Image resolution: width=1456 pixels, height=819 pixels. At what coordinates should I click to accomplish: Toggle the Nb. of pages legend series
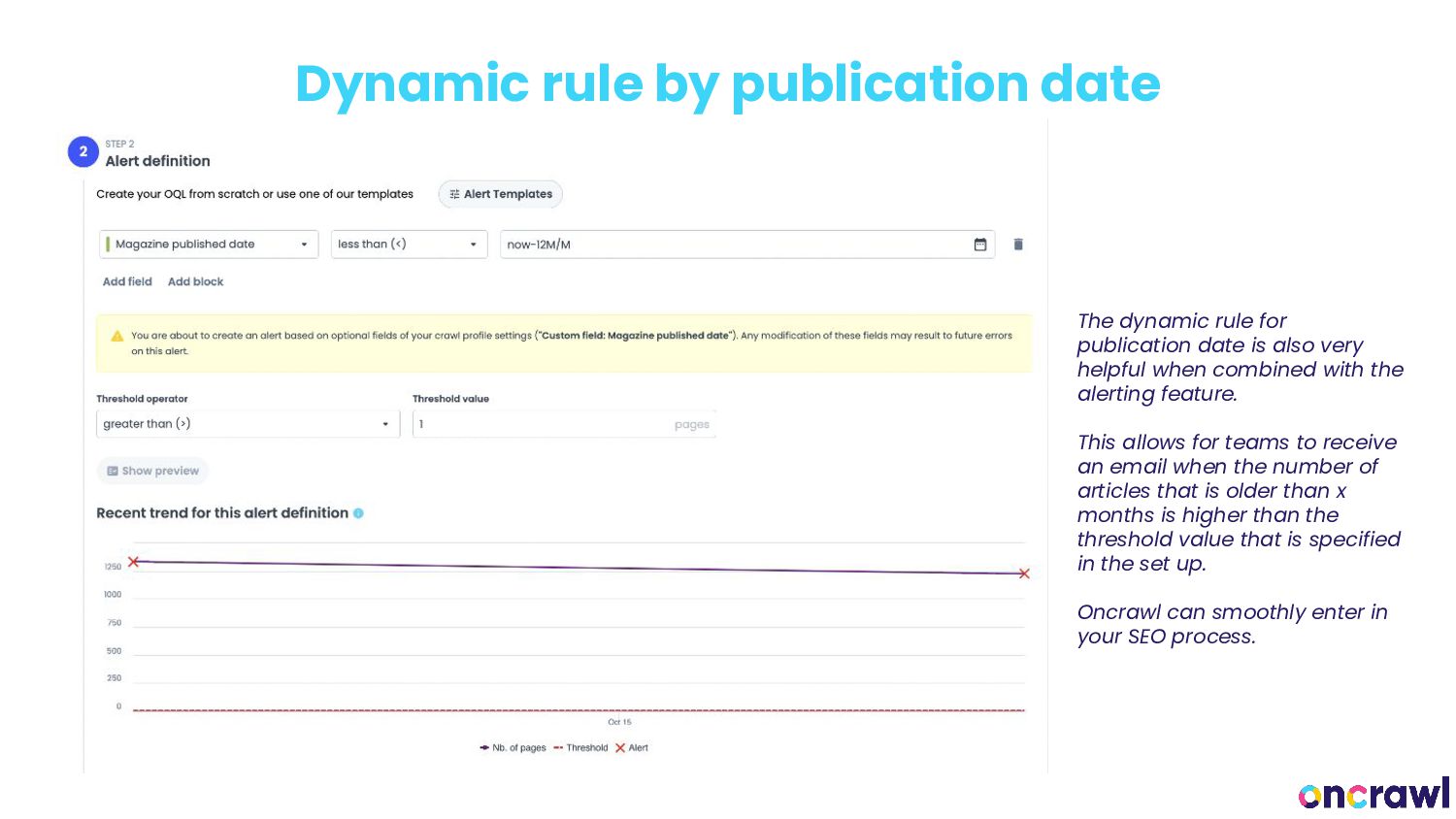[513, 748]
